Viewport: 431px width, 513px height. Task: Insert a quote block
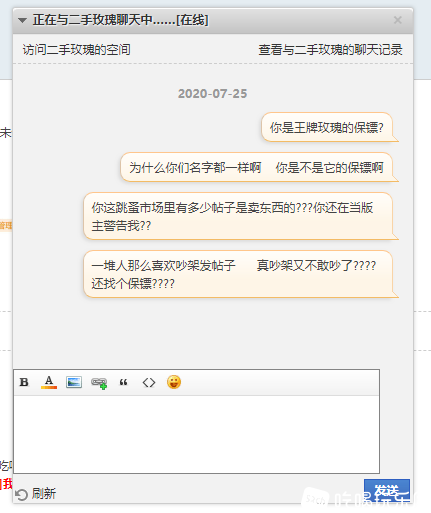pos(124,382)
